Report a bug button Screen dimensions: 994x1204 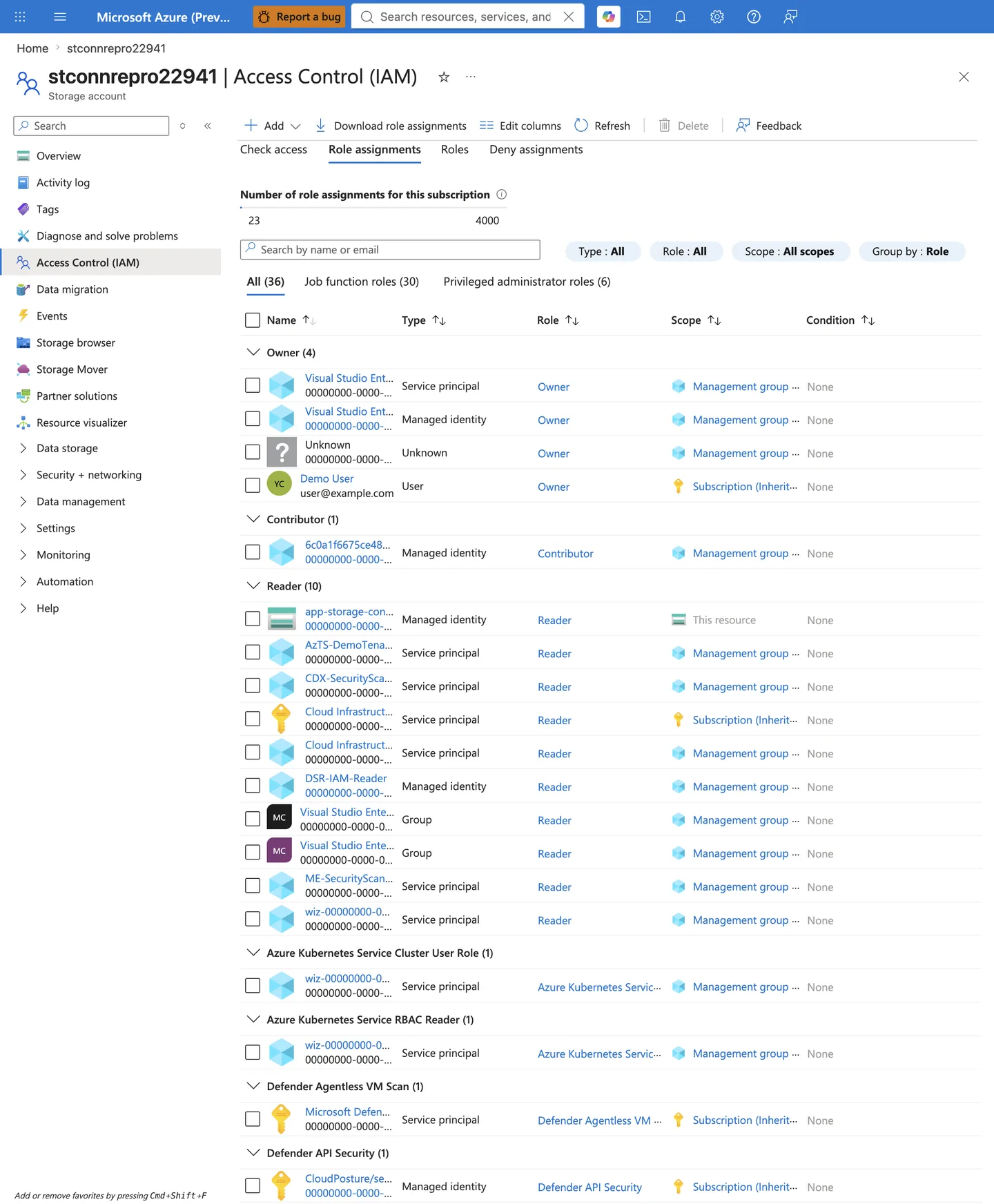pyautogui.click(x=300, y=17)
